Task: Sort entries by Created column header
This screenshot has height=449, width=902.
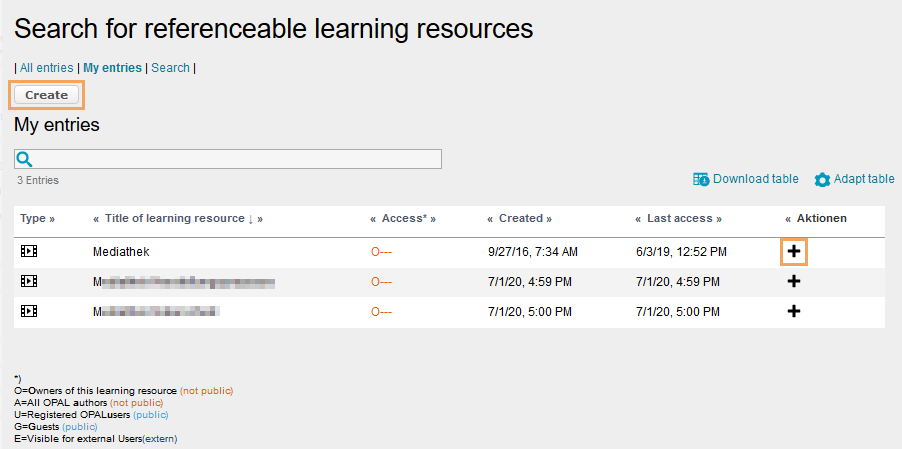Action: [x=520, y=218]
